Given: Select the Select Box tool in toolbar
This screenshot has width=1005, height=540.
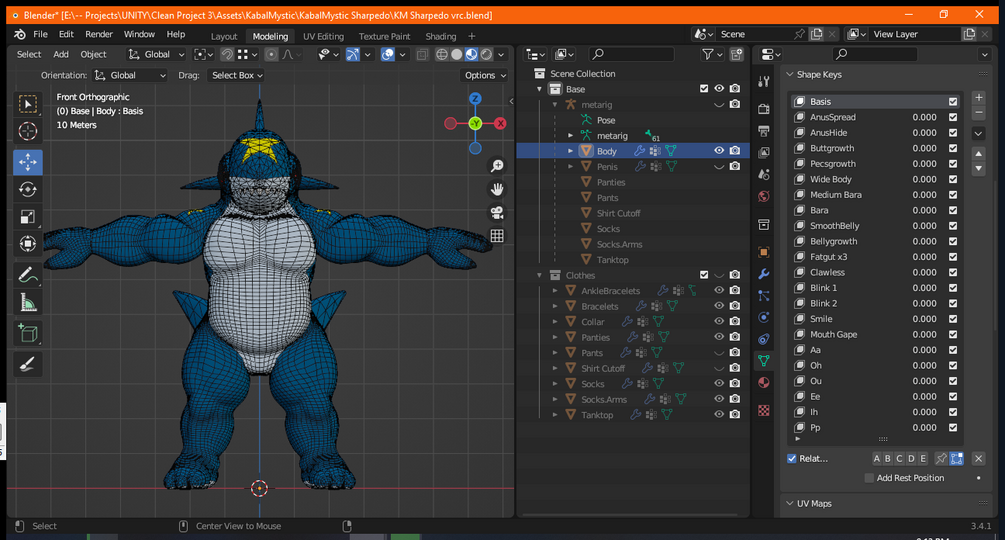Looking at the screenshot, I should pos(28,104).
